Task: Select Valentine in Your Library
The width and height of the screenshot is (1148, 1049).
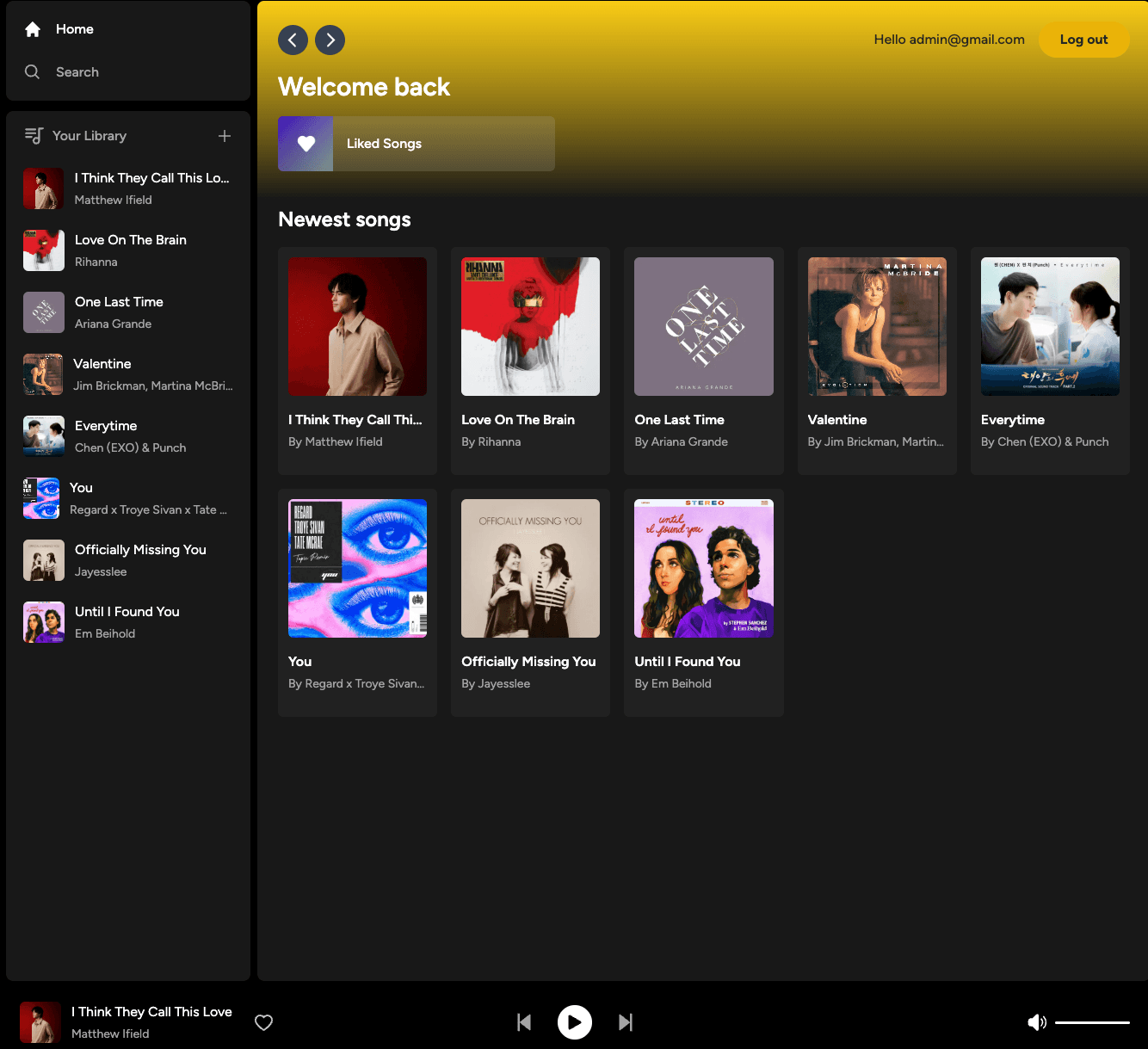Action: [127, 374]
